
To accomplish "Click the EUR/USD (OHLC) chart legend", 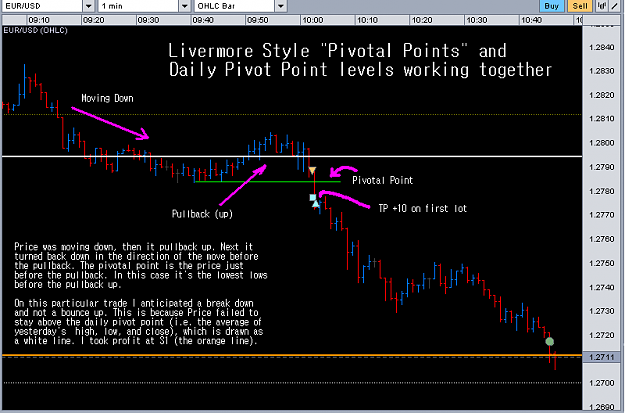I will click(x=35, y=30).
